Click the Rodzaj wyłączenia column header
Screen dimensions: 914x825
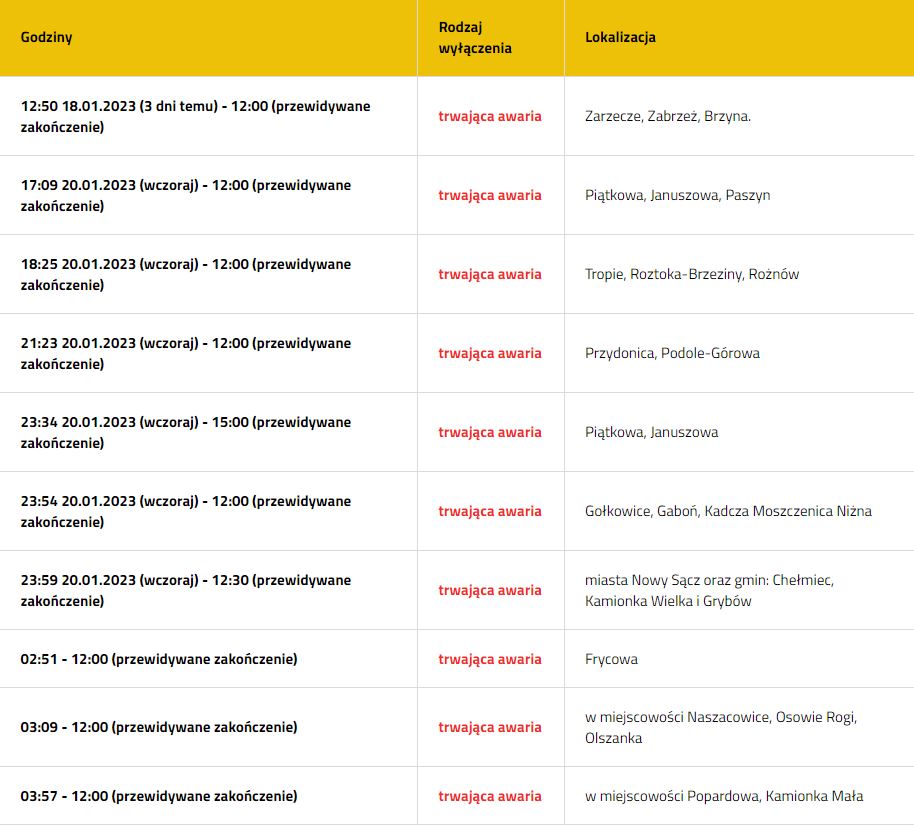tap(475, 38)
